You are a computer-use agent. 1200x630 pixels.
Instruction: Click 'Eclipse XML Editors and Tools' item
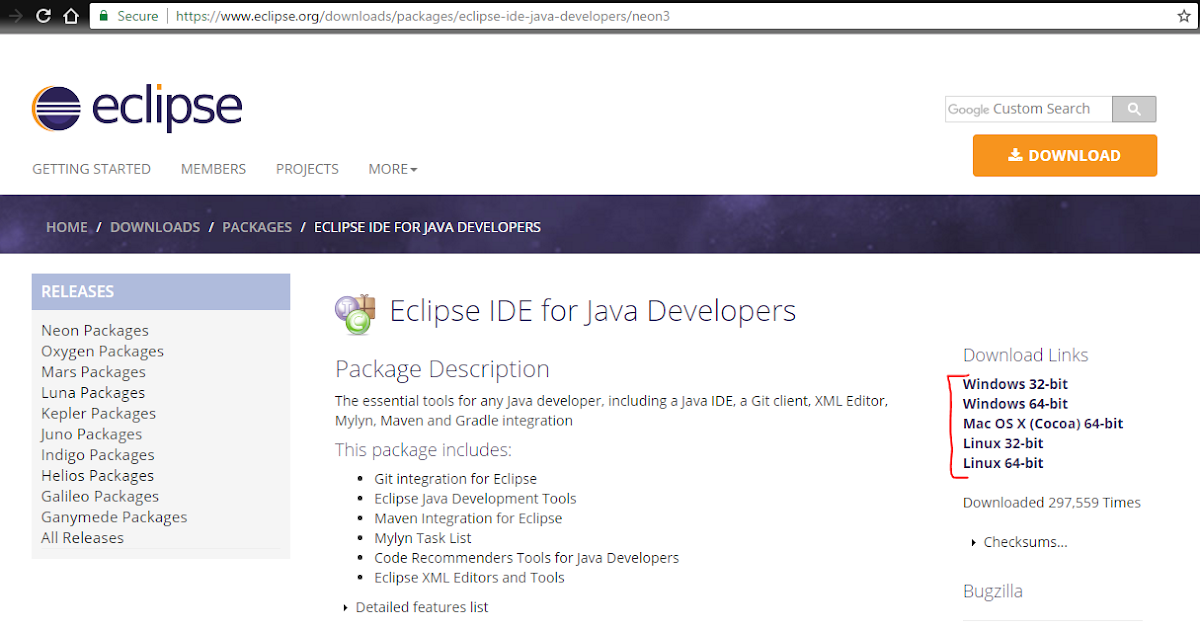coord(469,578)
